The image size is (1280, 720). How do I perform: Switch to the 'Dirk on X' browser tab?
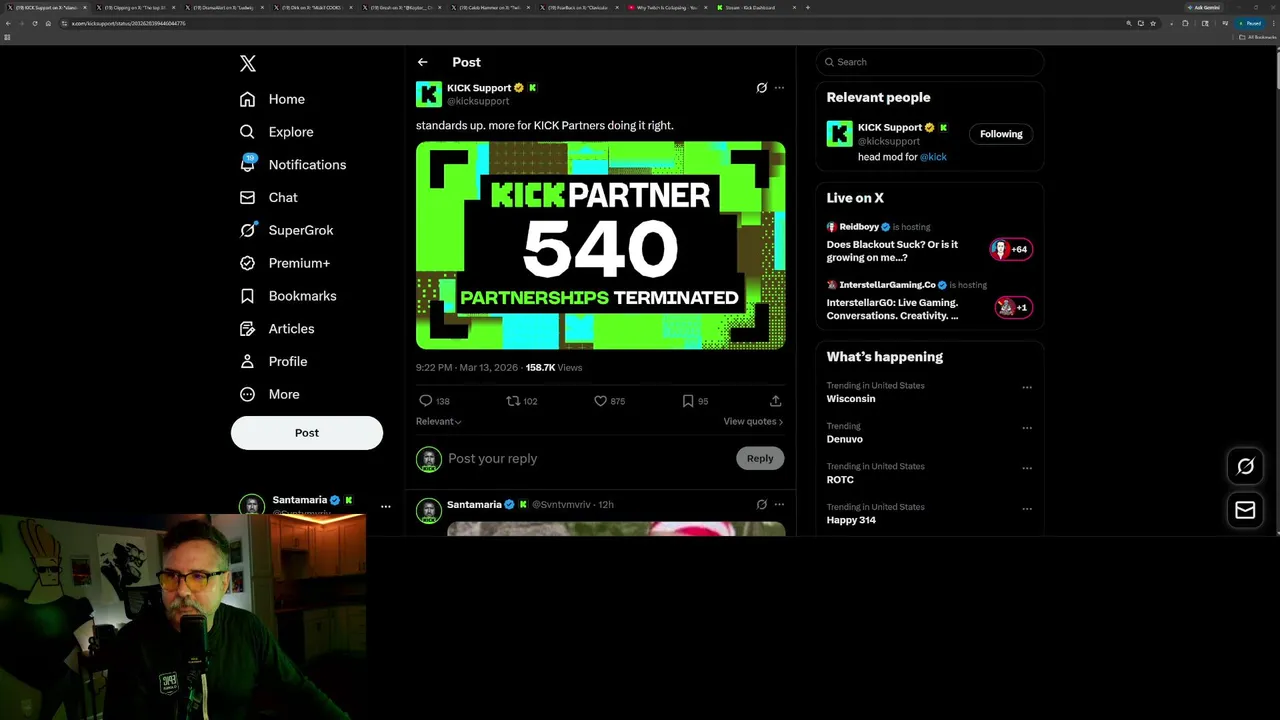coord(313,7)
